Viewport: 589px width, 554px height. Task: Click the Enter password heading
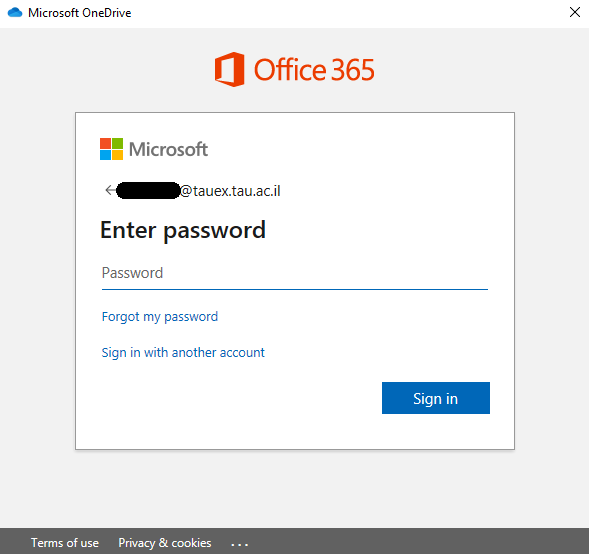[x=183, y=230]
